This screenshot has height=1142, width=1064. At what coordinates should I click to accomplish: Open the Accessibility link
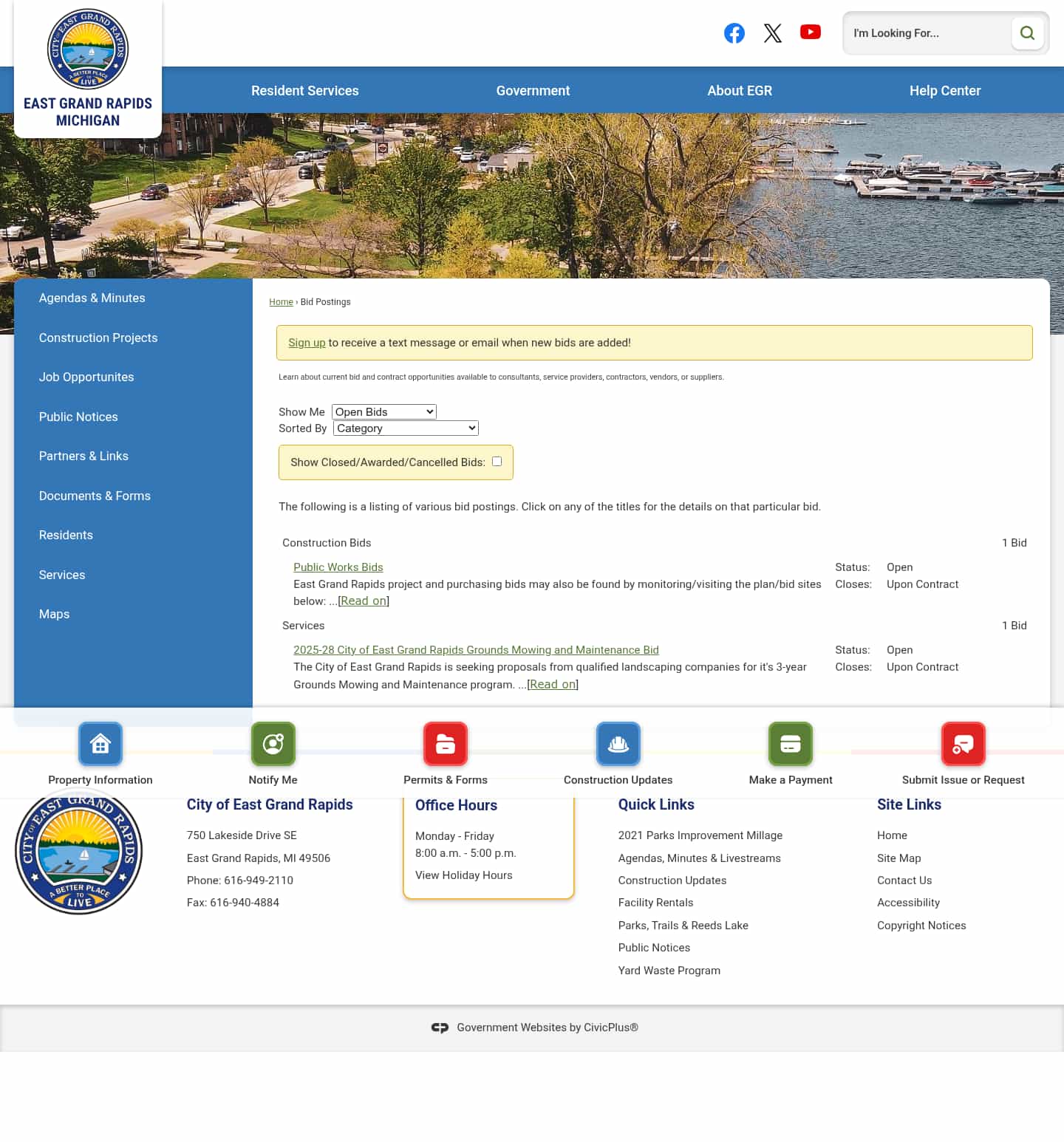(x=909, y=903)
